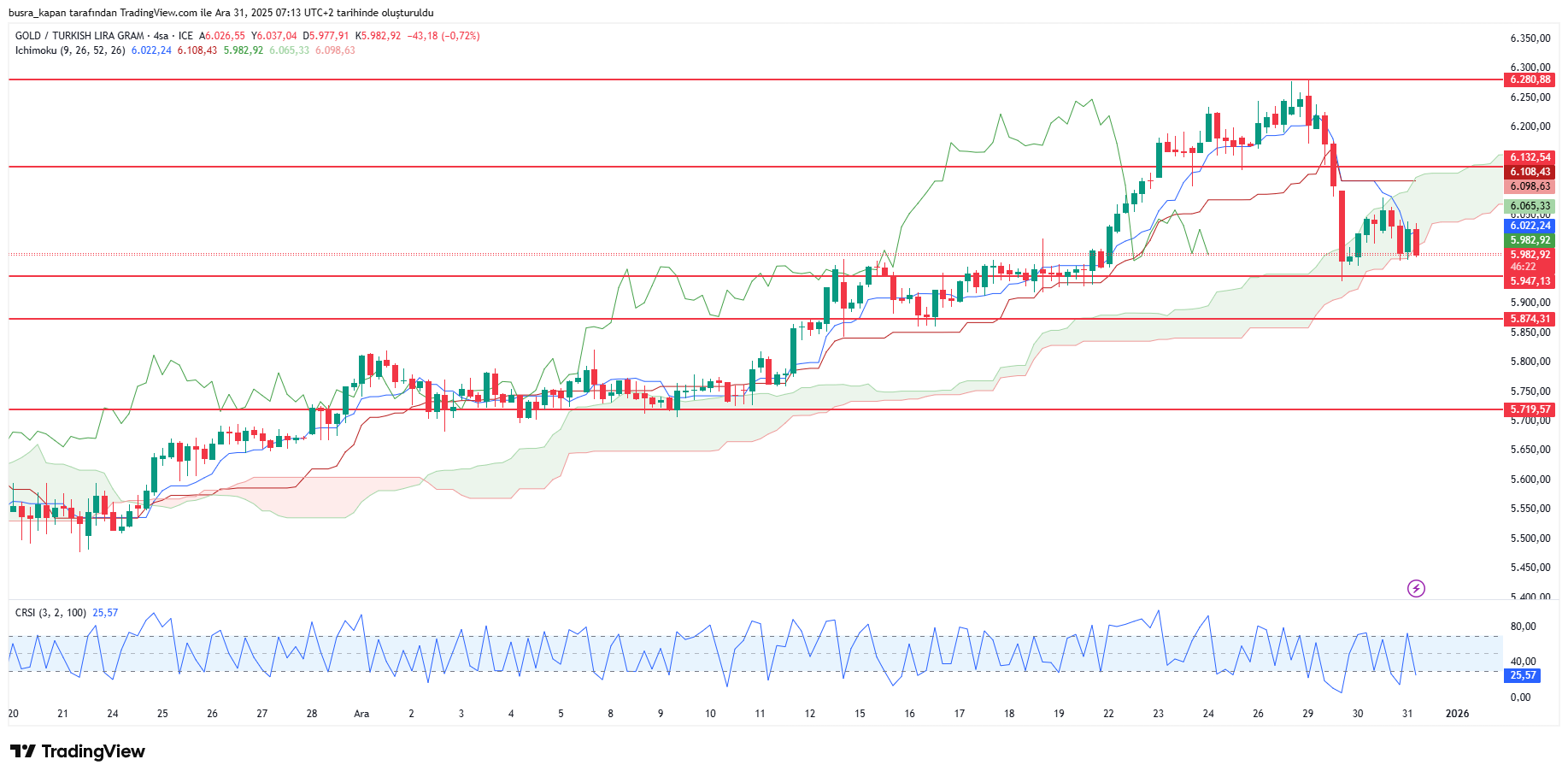Click the 5.947,13 support price axis tag
This screenshot has height=777, width=1568.
(1530, 281)
